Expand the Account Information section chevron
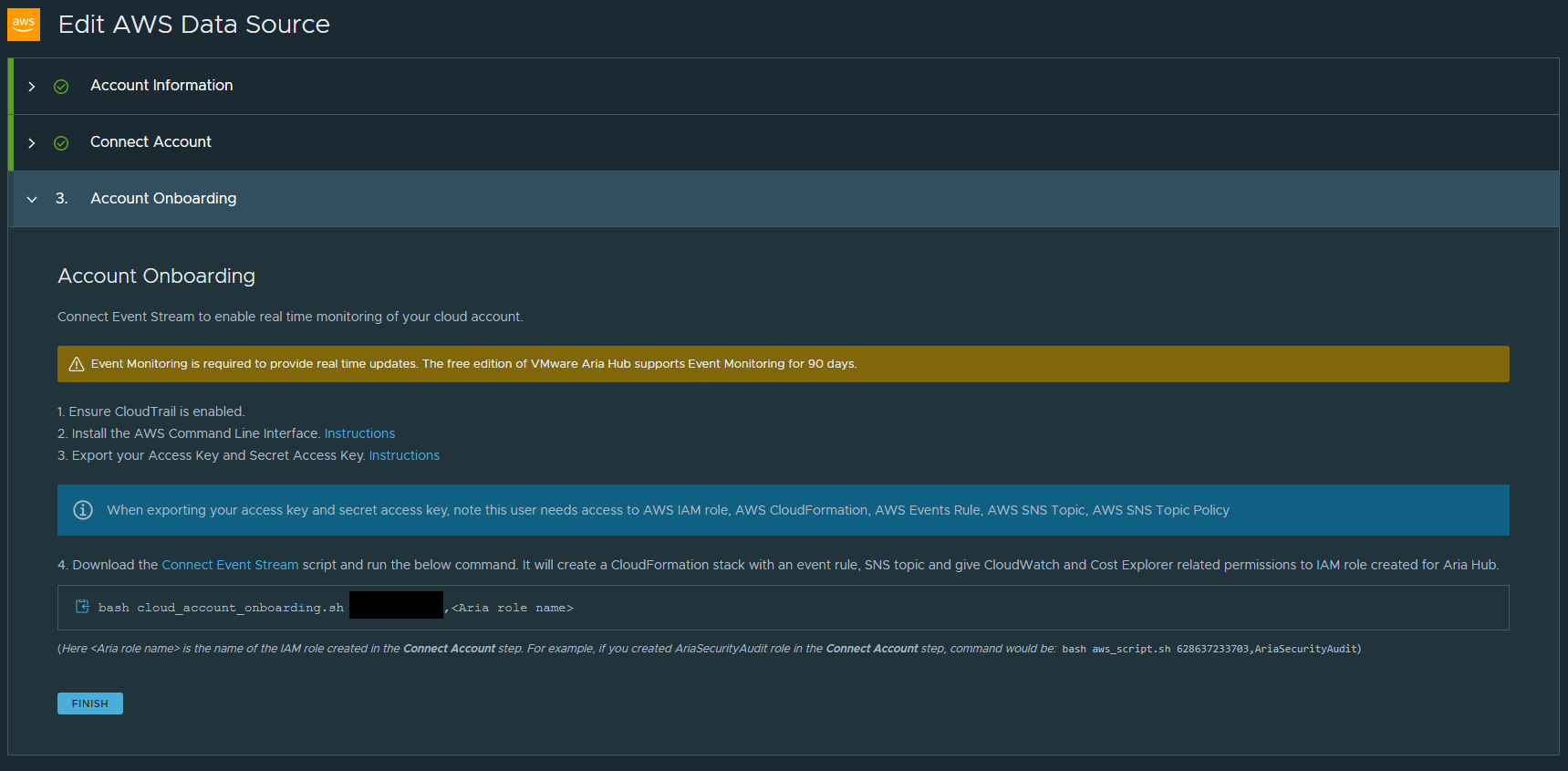The width and height of the screenshot is (1568, 771). 32,87
